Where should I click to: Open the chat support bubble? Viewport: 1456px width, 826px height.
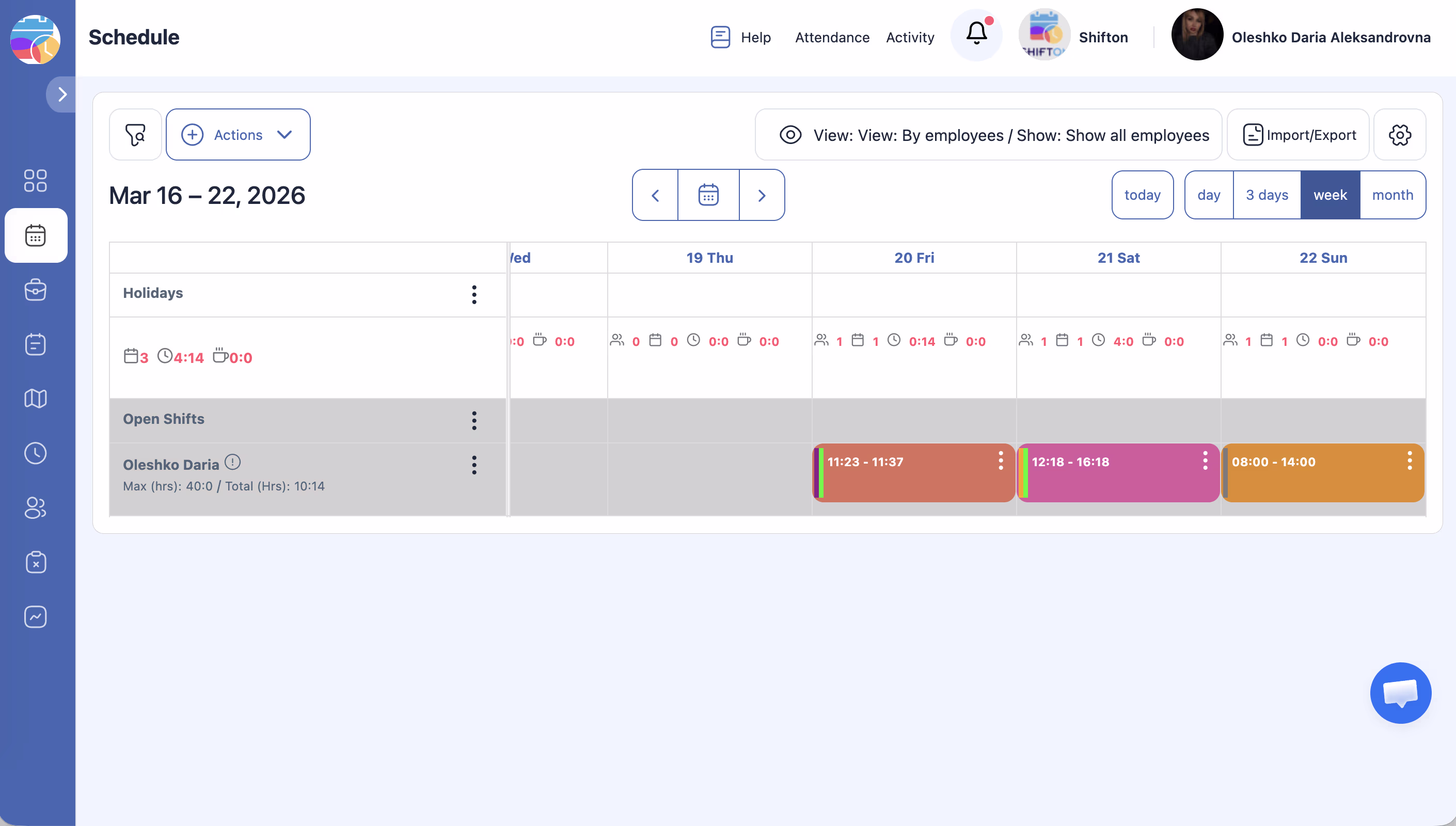[1400, 692]
